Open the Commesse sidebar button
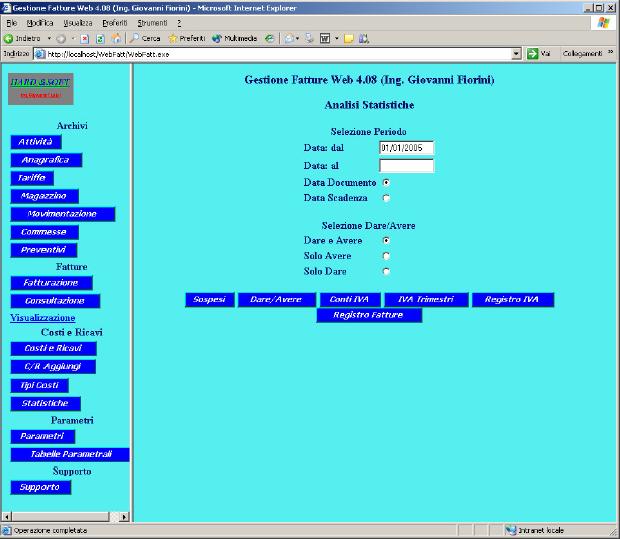Screen dimensions: 620x539 click(44, 232)
